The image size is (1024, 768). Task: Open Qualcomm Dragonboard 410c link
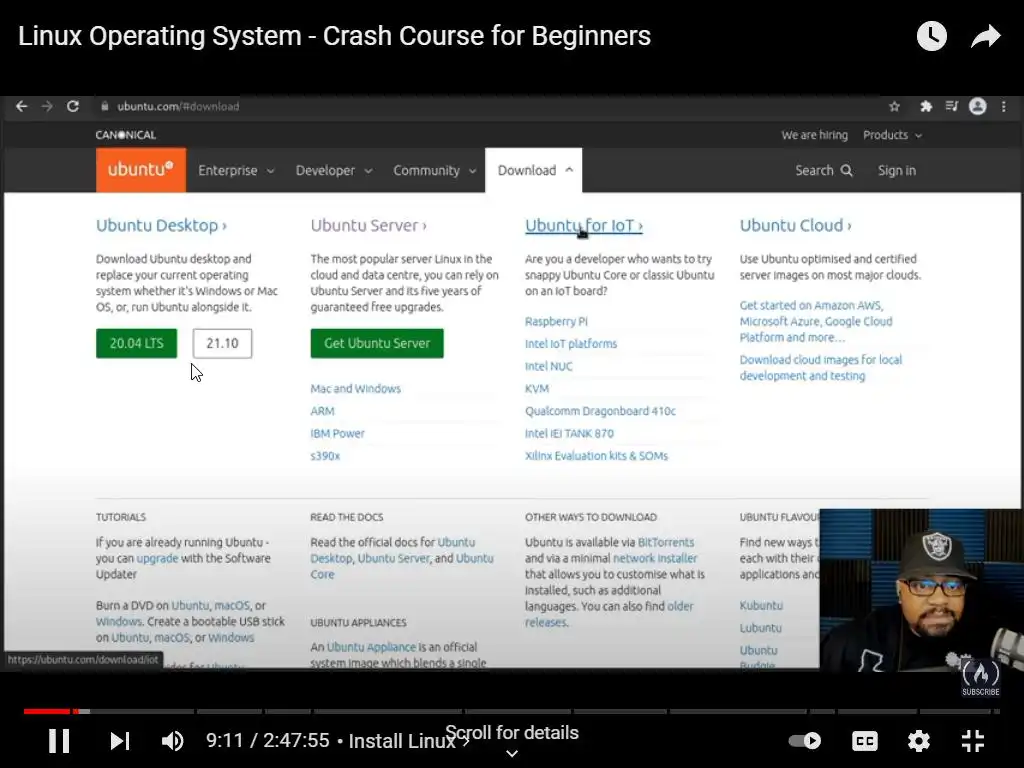(x=600, y=411)
